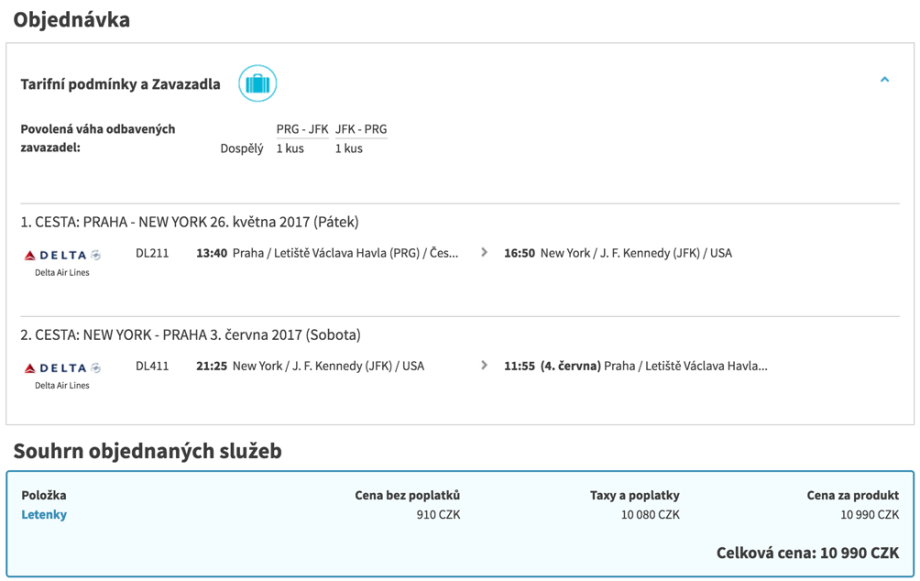Open the Letenky link in the summary
Image resolution: width=920 pixels, height=581 pixels.
(44, 515)
